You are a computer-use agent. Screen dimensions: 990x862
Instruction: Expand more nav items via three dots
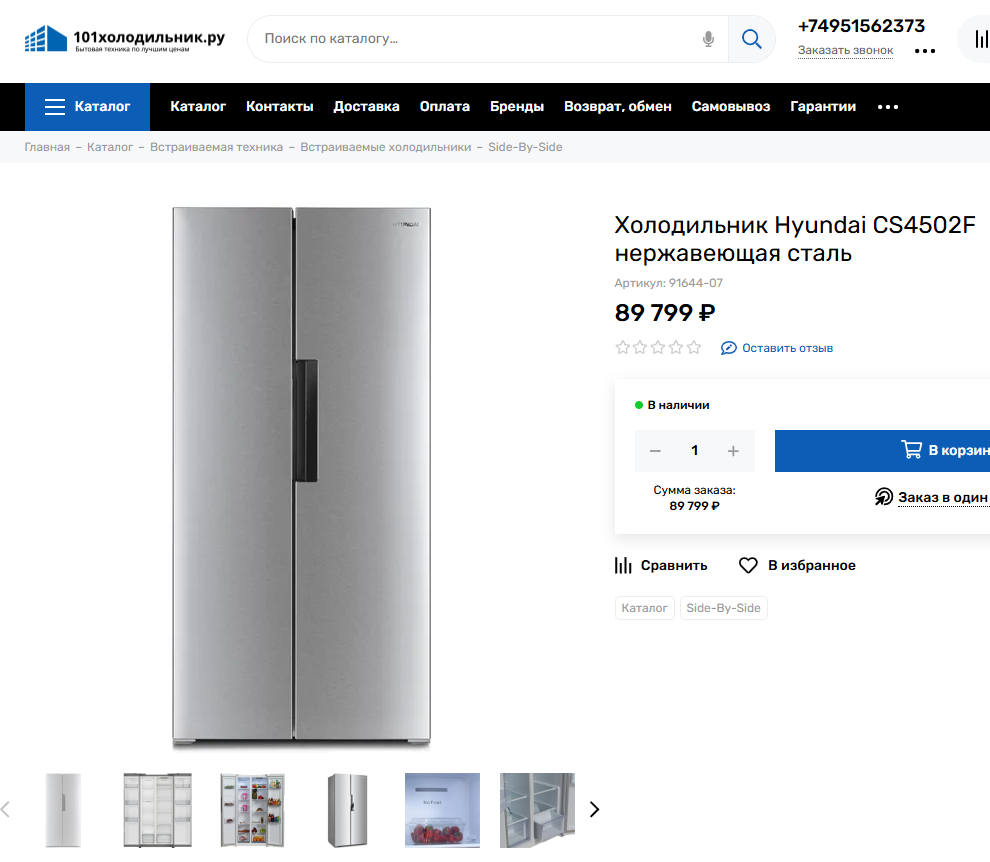point(888,107)
